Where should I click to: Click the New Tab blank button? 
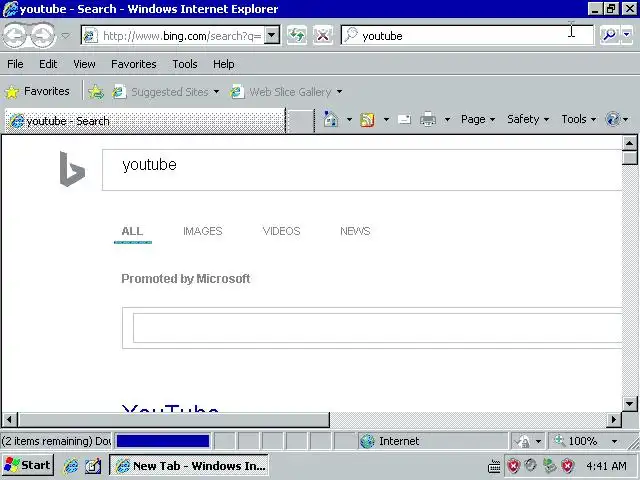(300, 121)
